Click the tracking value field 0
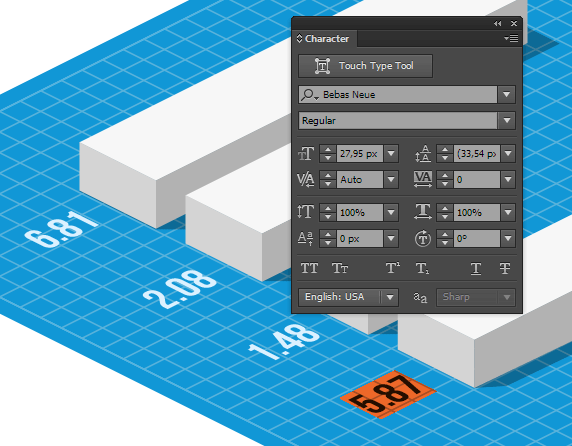Viewport: 572px width, 446px height. 477,179
